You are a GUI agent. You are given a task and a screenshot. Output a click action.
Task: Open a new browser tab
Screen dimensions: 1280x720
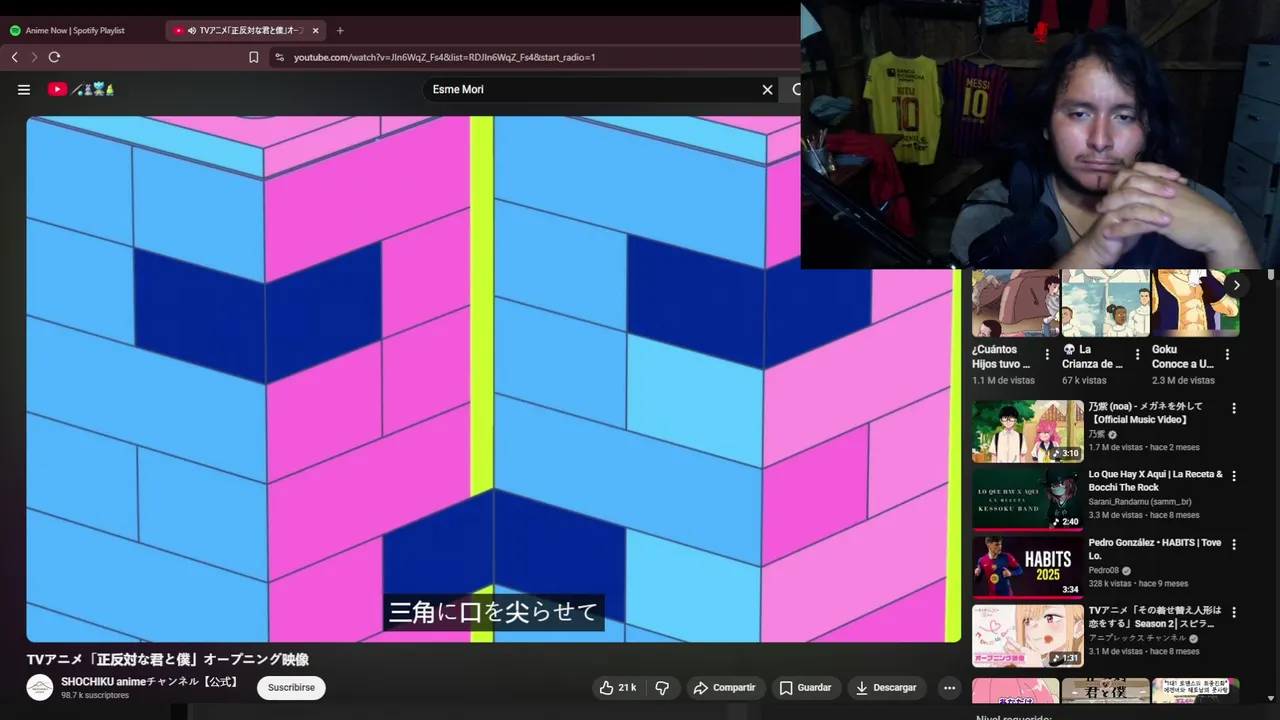[x=340, y=30]
